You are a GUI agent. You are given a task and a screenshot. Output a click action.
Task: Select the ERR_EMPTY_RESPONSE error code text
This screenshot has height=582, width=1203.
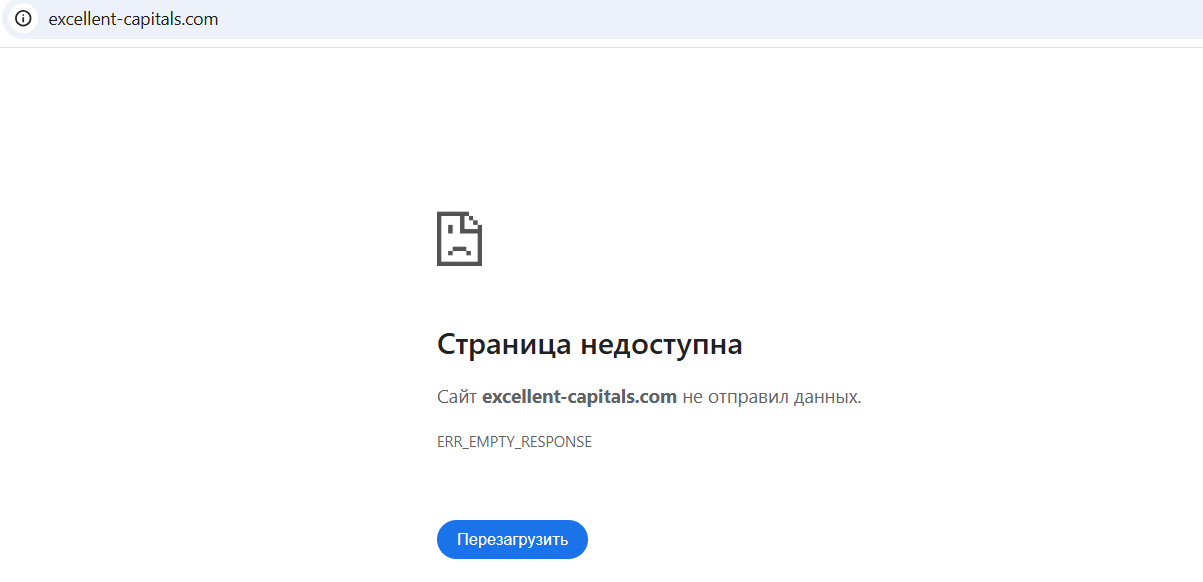514,442
